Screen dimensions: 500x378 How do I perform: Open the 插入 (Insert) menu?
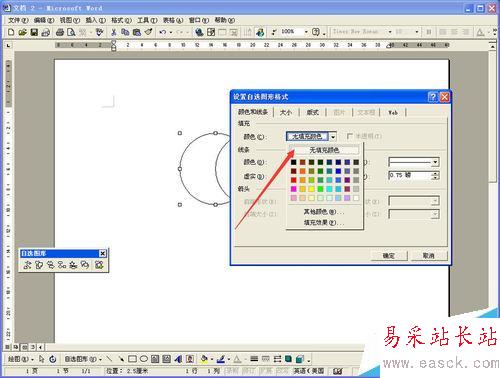coord(96,20)
